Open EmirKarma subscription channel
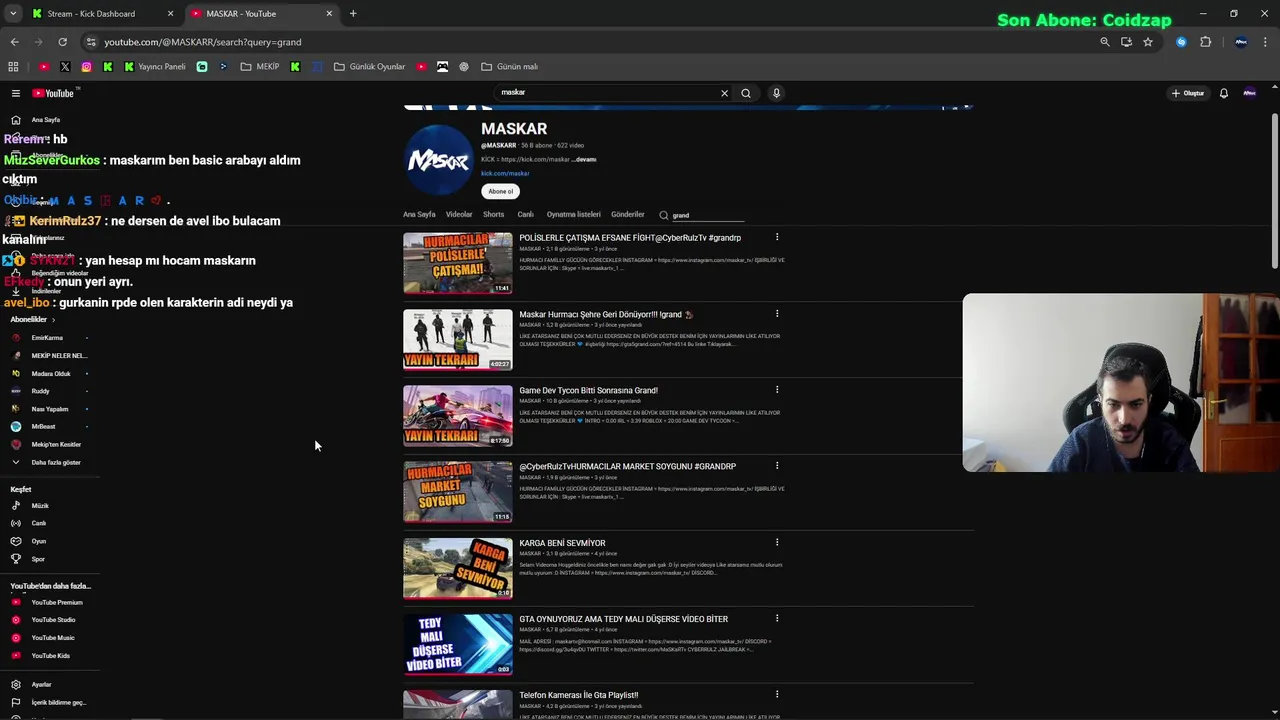This screenshot has width=1280, height=720. coord(47,338)
